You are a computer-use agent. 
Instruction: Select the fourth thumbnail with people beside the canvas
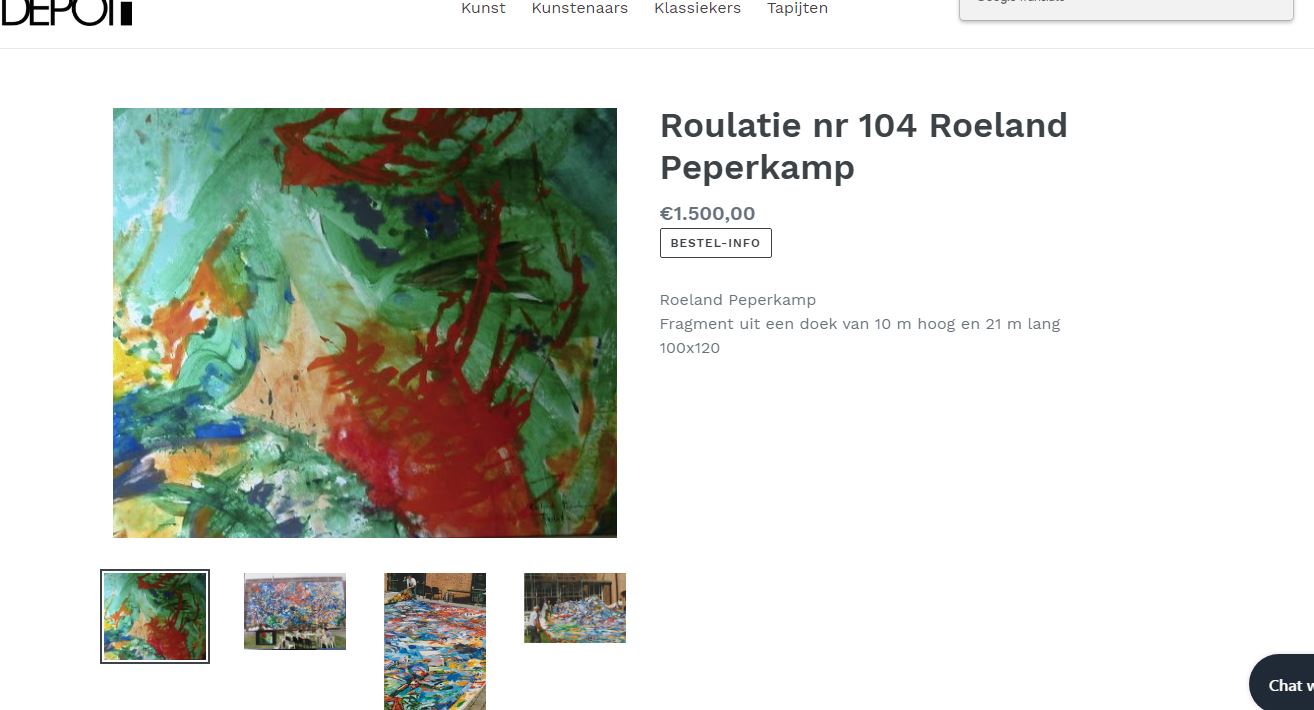[575, 608]
